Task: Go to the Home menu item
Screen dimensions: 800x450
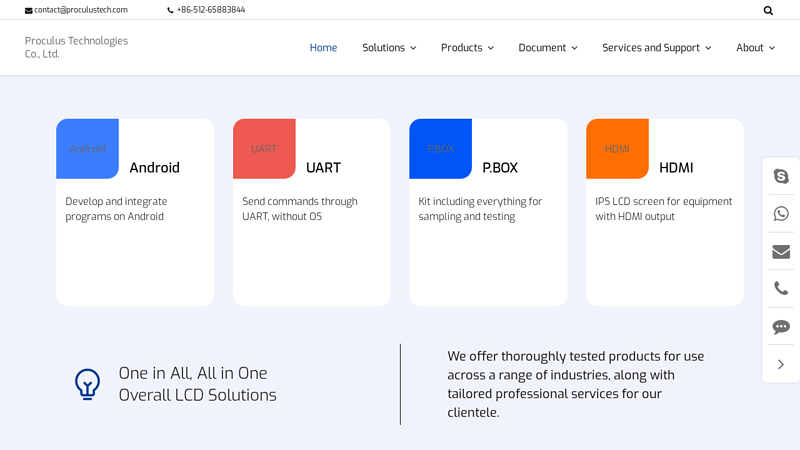Action: point(323,47)
